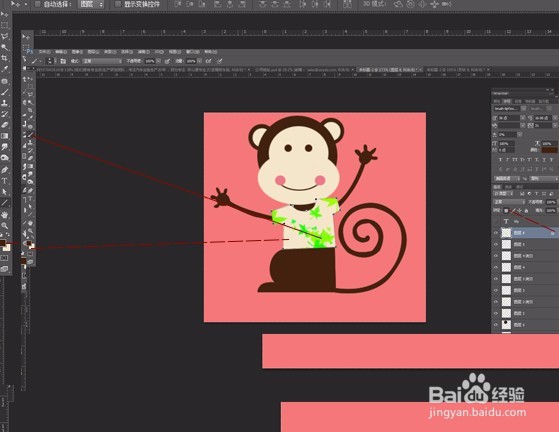Open the 文件 menu in inner window
The height and width of the screenshot is (432, 559).
pyautogui.click(x=44, y=52)
